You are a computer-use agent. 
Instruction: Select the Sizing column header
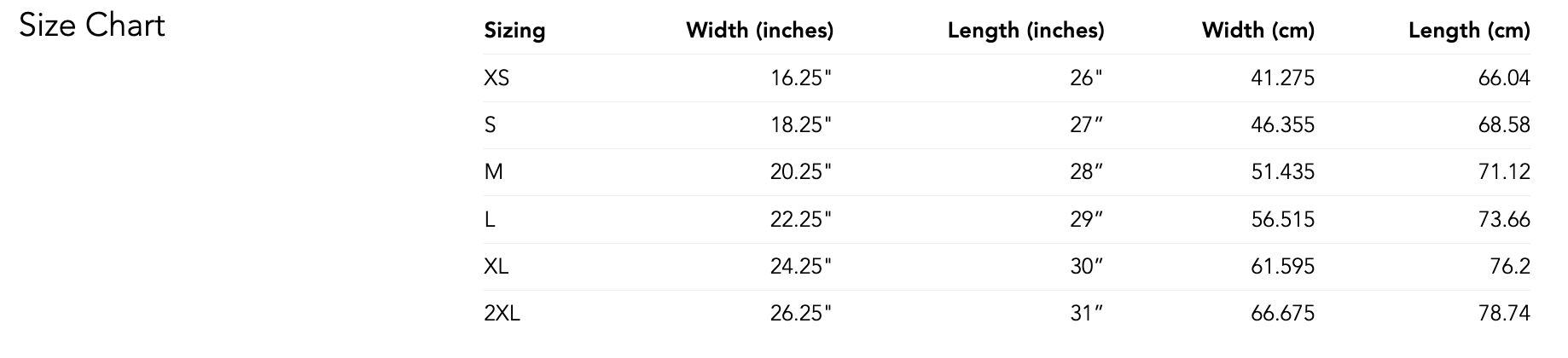tap(514, 31)
